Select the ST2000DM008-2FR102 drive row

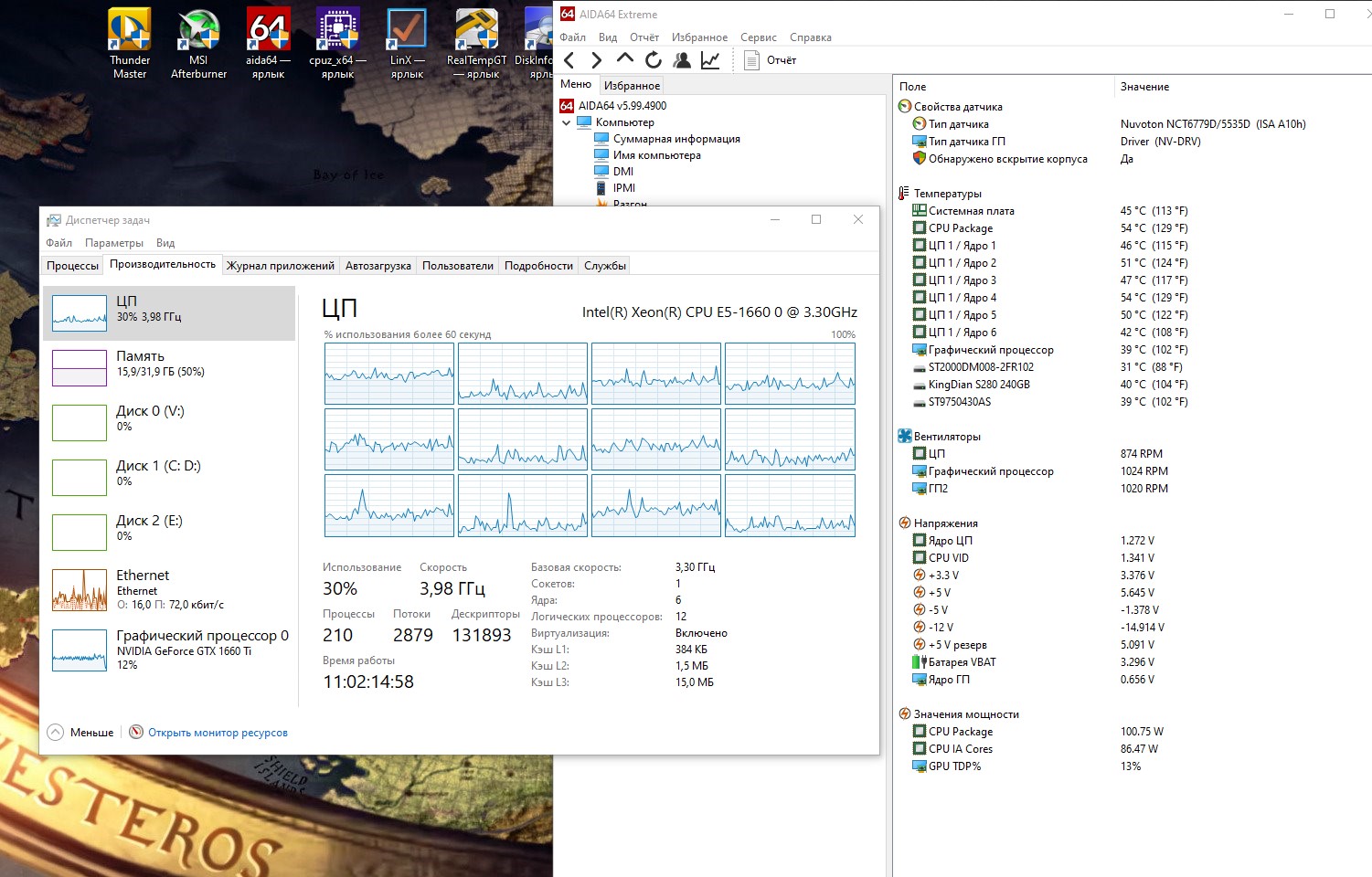[1132, 367]
